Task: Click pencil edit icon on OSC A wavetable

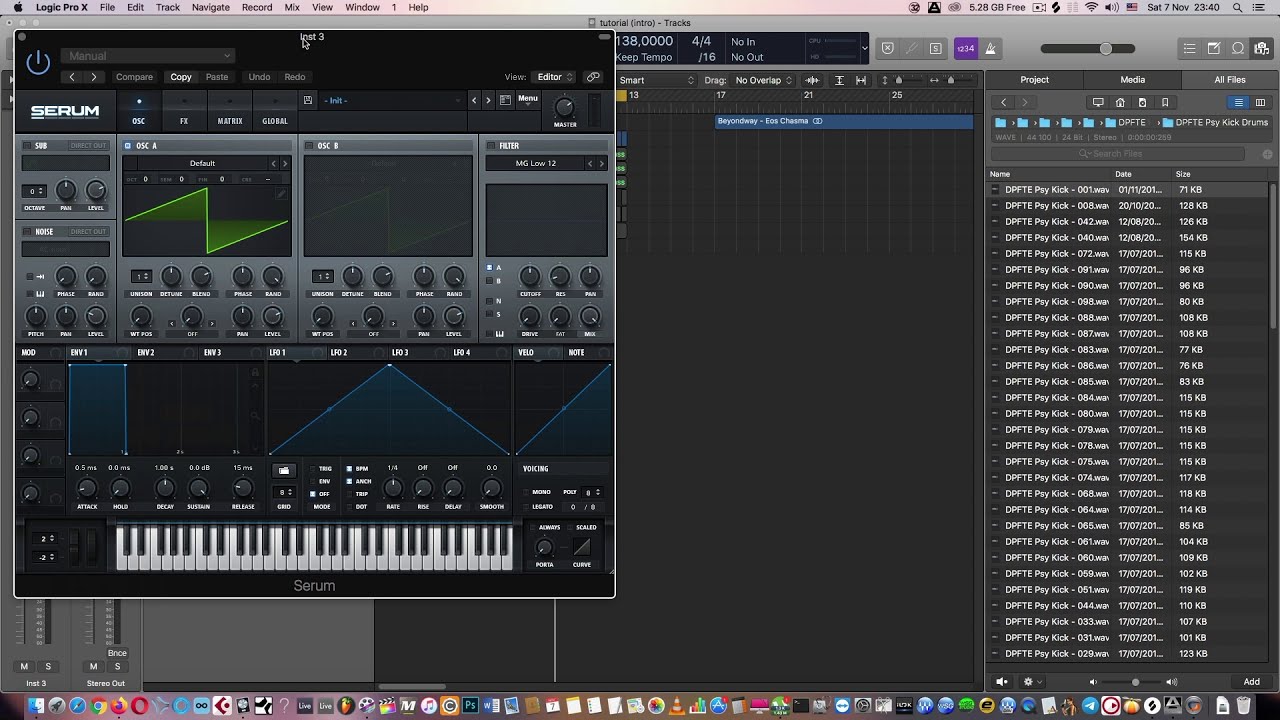Action: 281,193
